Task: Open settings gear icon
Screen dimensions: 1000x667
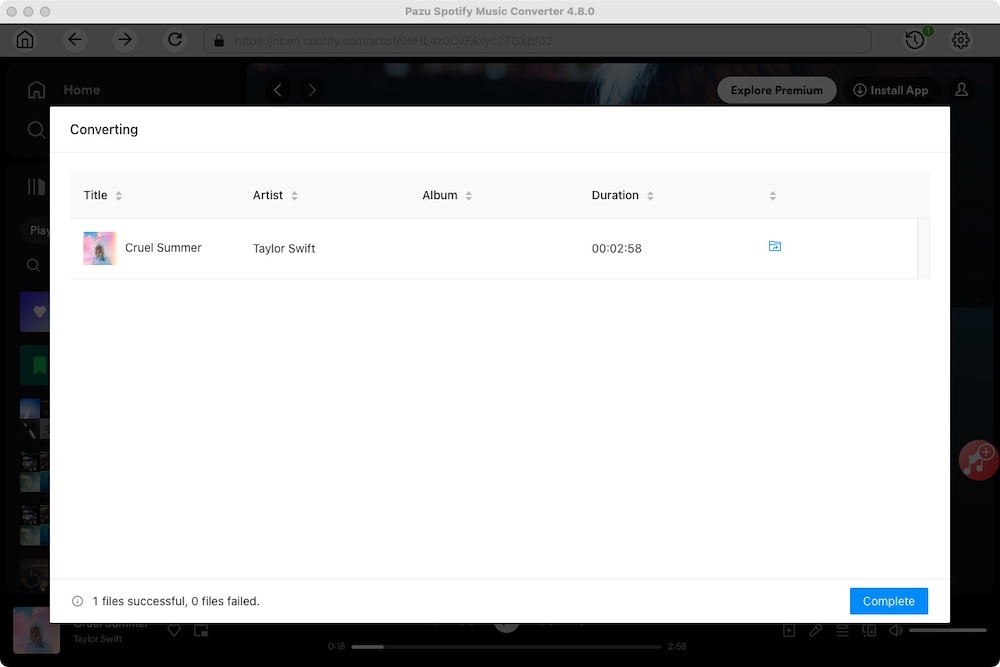Action: click(961, 40)
